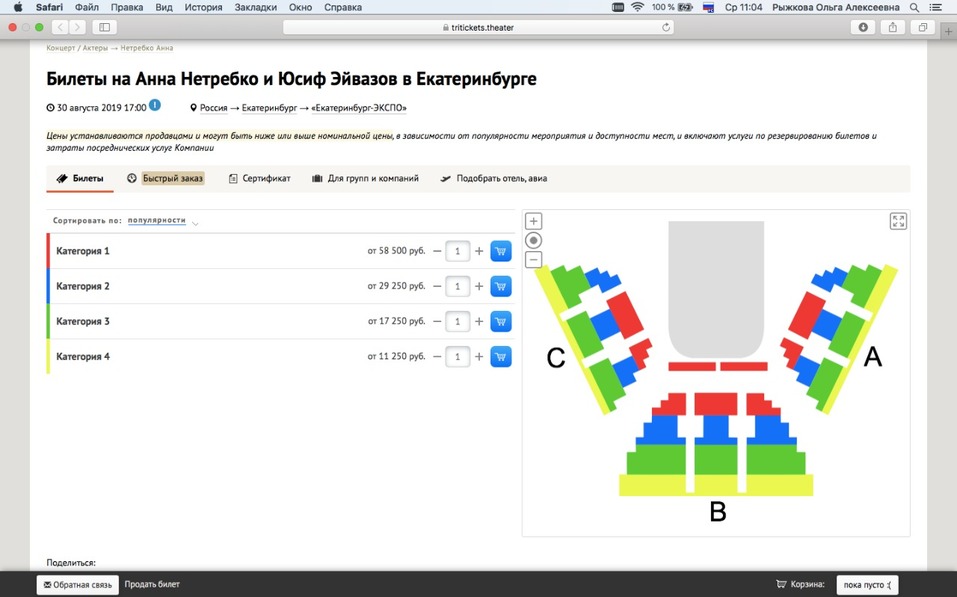Image resolution: width=957 pixels, height=597 pixels.
Task: Click the Екатеринбург-ЭКСПО venue link
Action: tap(359, 108)
